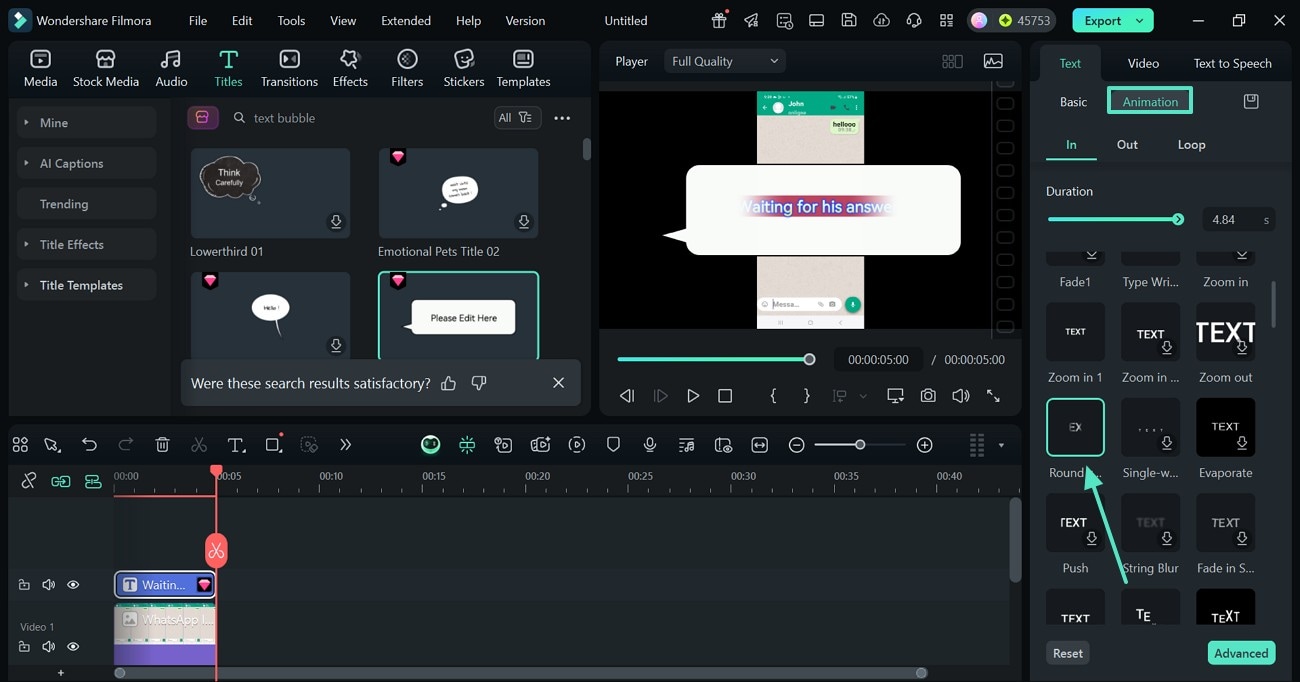The image size is (1300, 682).
Task: Click the timeline zoom slider
Action: [860, 445]
